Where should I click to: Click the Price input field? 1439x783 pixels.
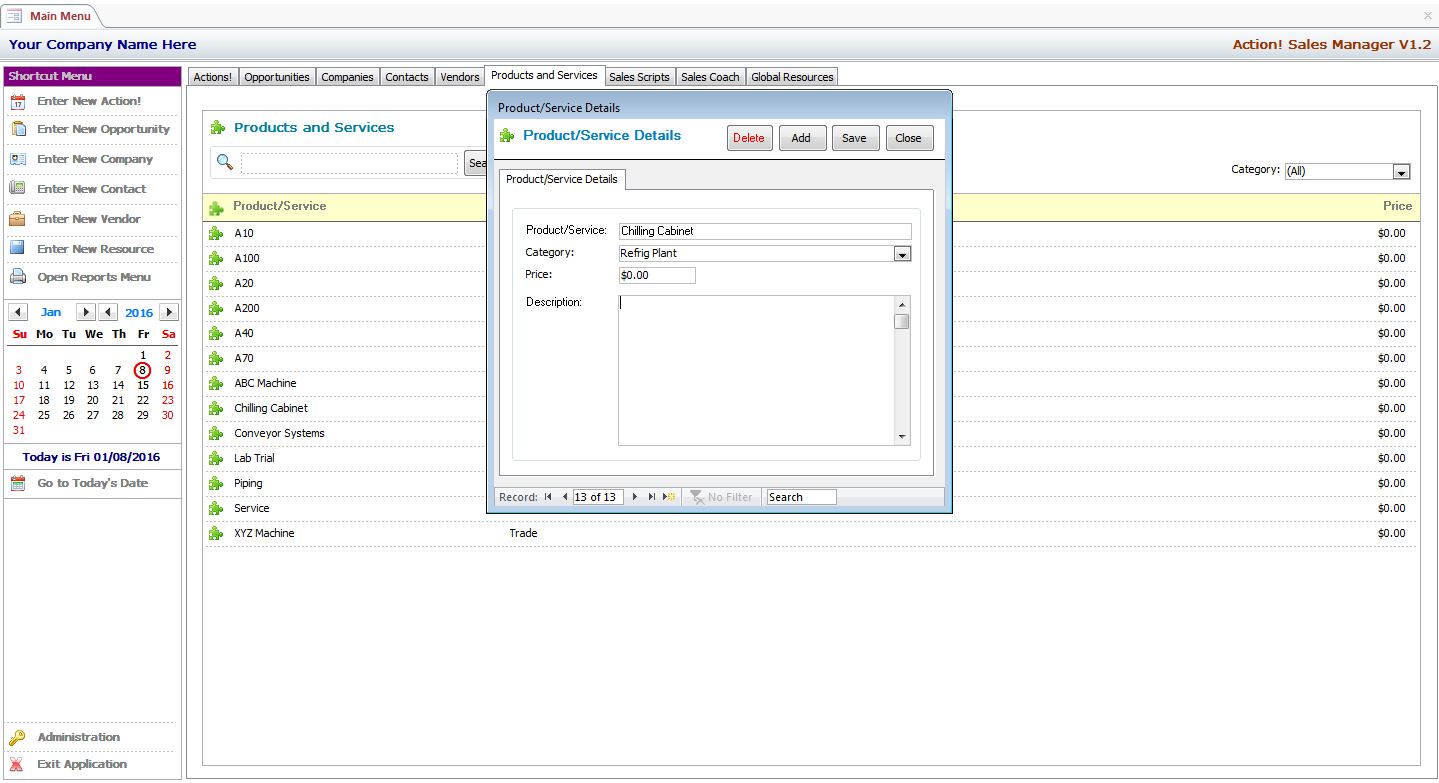coord(657,275)
